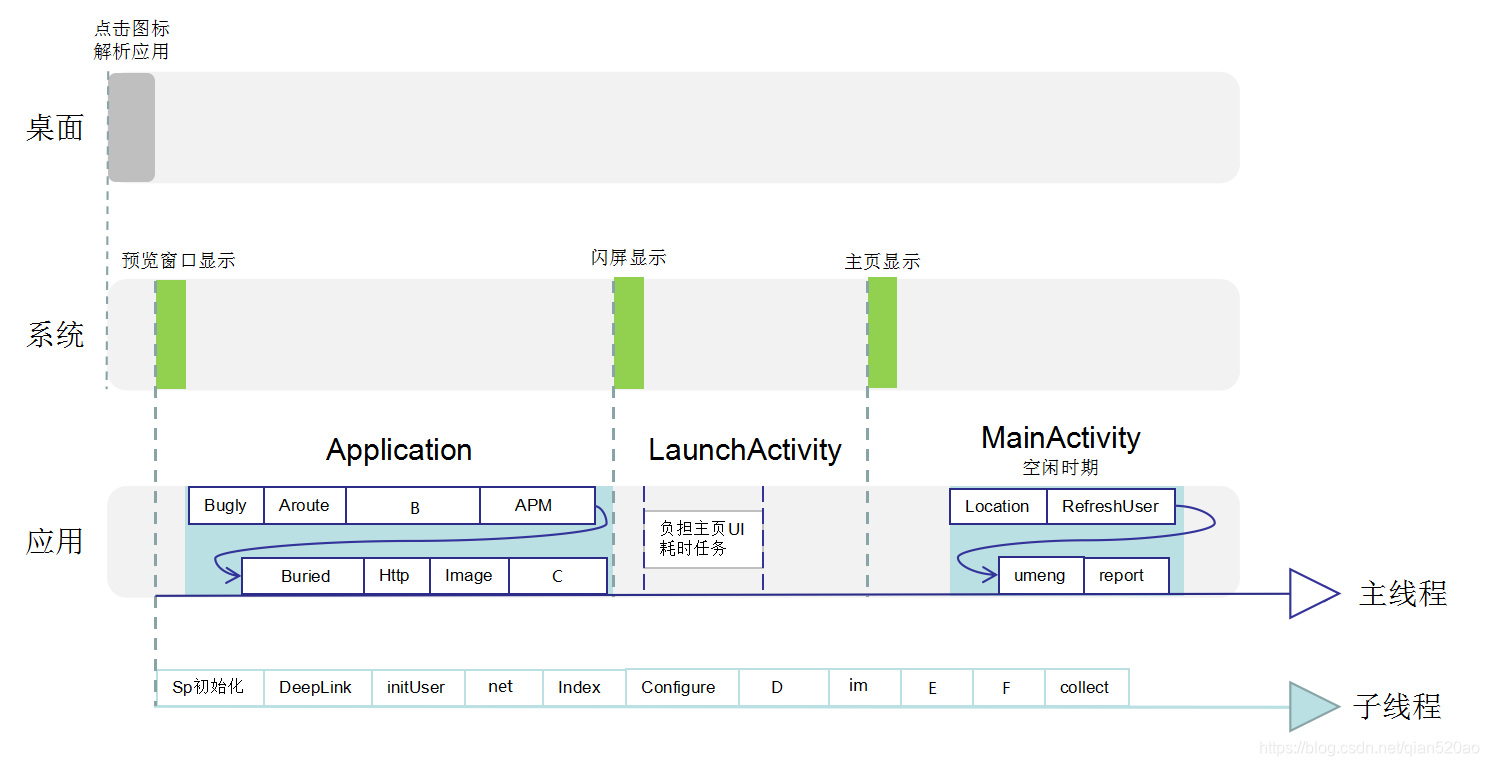Select the umeng box

coord(1041,575)
